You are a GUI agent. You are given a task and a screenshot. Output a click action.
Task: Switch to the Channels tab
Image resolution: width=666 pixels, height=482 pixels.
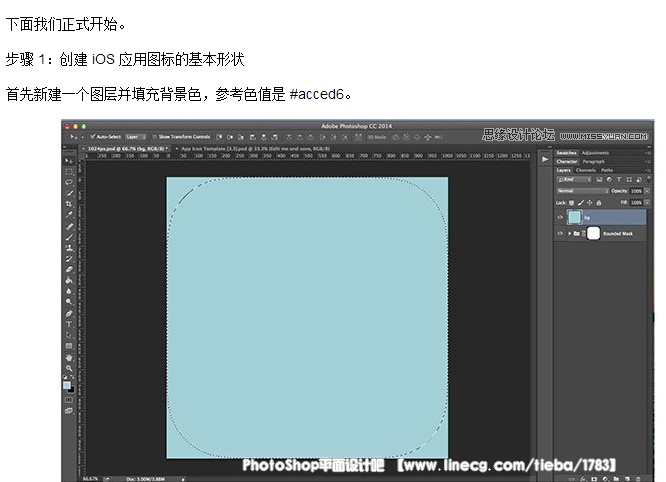pos(586,170)
